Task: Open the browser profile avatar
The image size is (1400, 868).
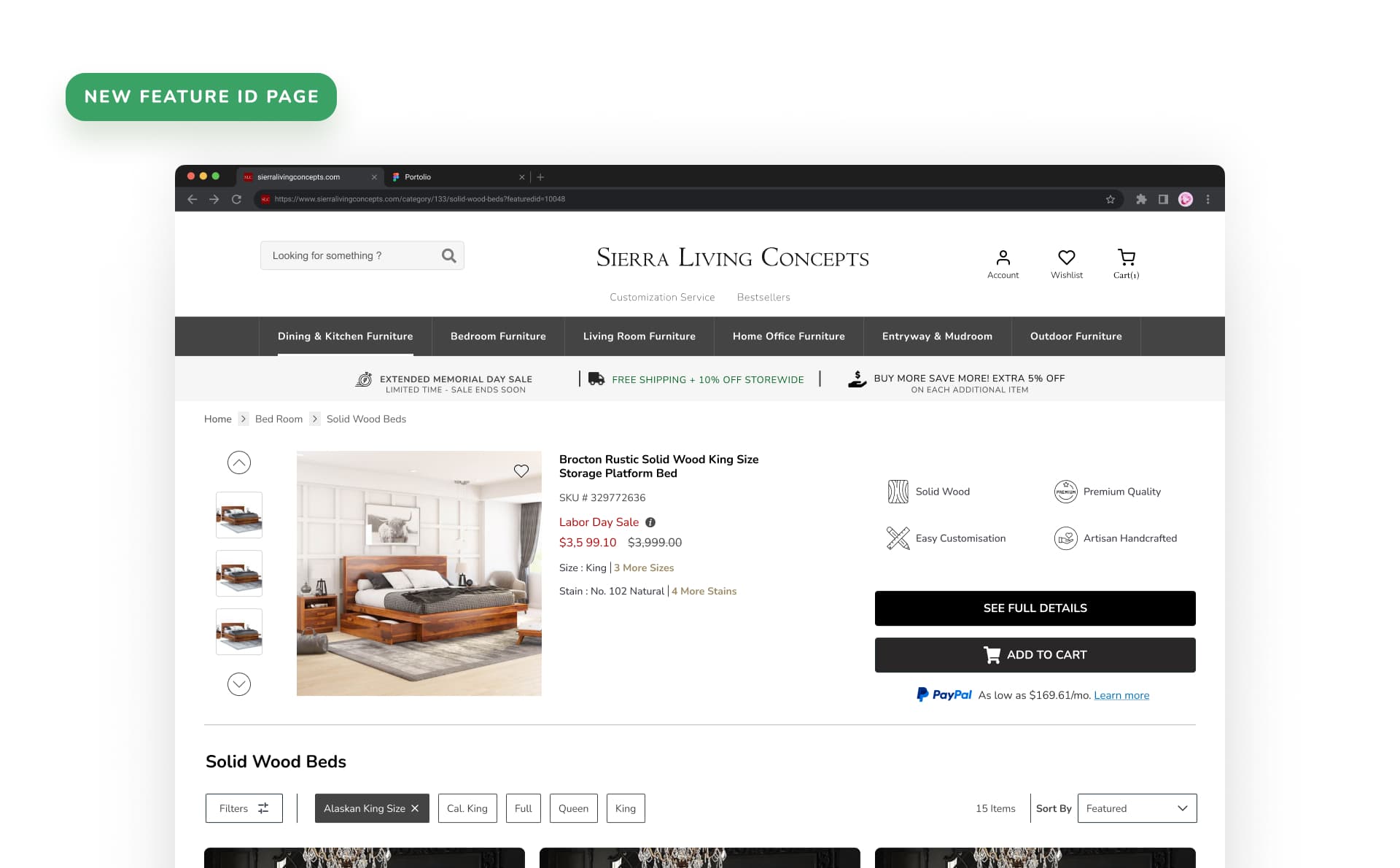Action: [x=1186, y=199]
